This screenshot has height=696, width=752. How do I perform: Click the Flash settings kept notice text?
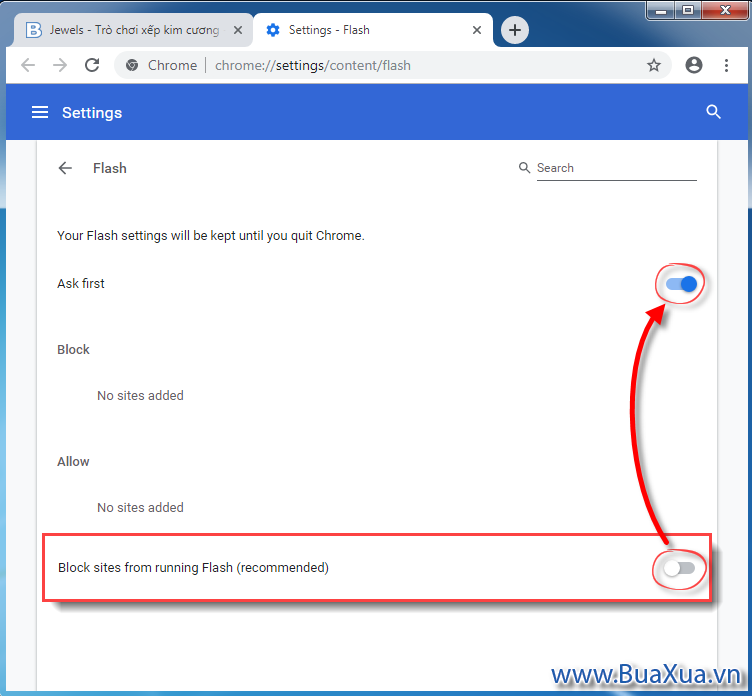click(211, 236)
